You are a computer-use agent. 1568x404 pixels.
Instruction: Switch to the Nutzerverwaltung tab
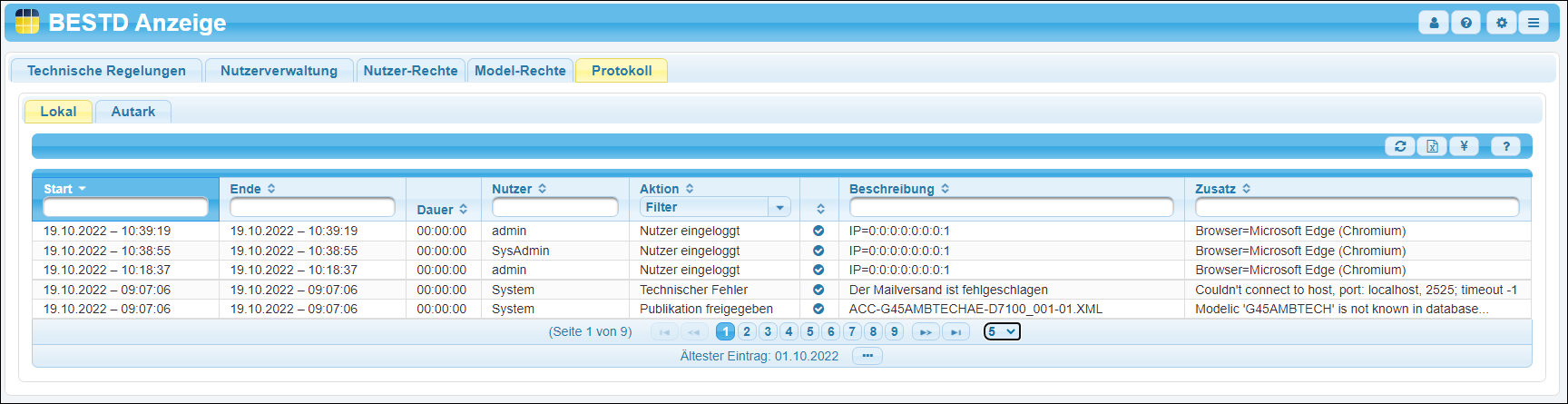click(x=279, y=71)
